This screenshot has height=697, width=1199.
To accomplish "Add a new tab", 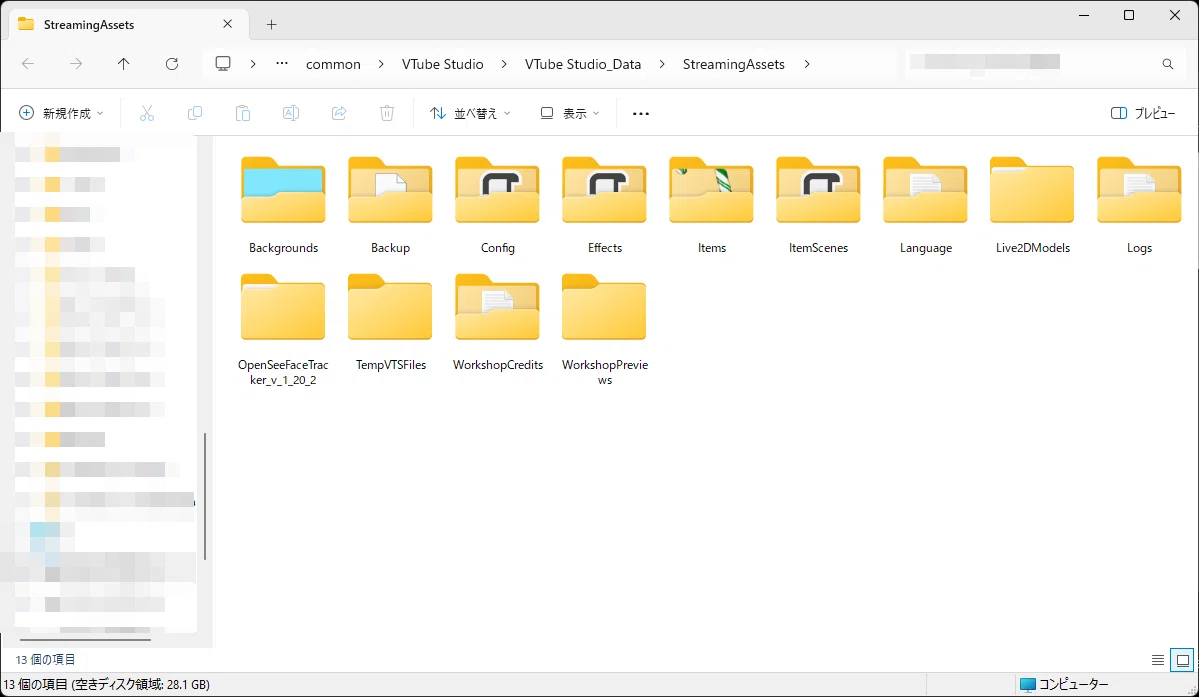I will click(x=271, y=24).
